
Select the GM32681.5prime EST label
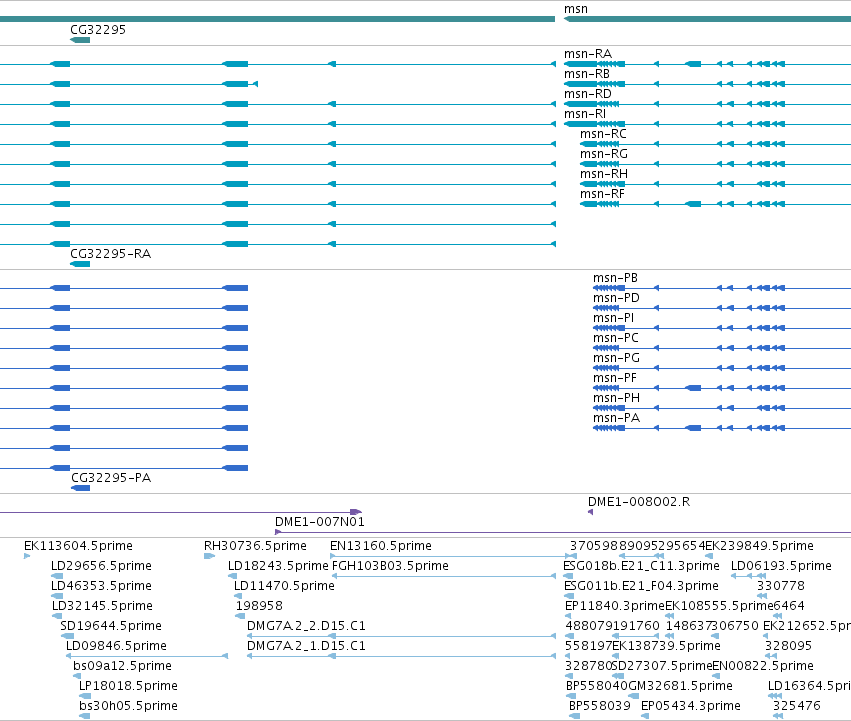pos(680,687)
